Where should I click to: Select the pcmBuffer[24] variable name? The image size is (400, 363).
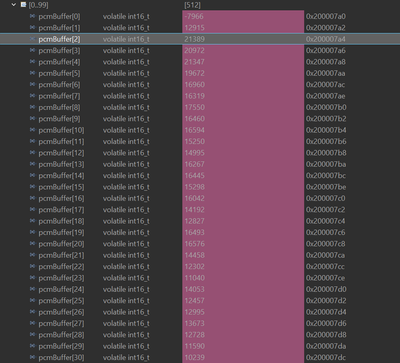[61, 289]
